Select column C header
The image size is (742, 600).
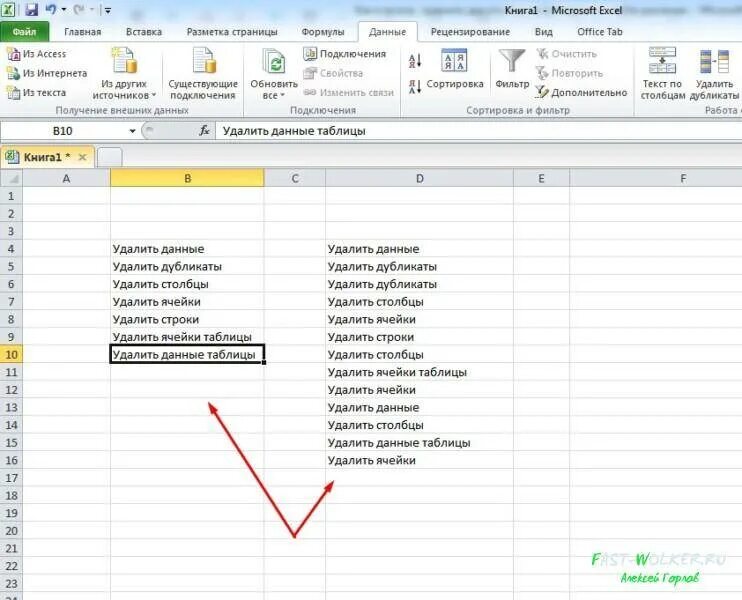(295, 178)
